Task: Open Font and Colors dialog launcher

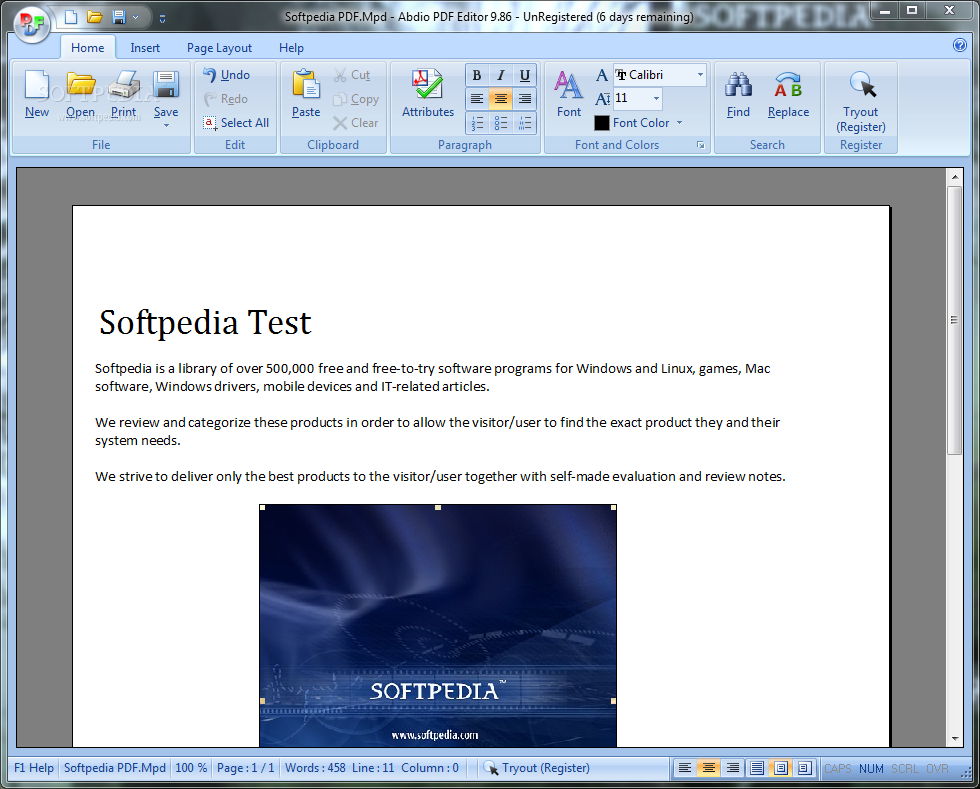Action: 701,145
